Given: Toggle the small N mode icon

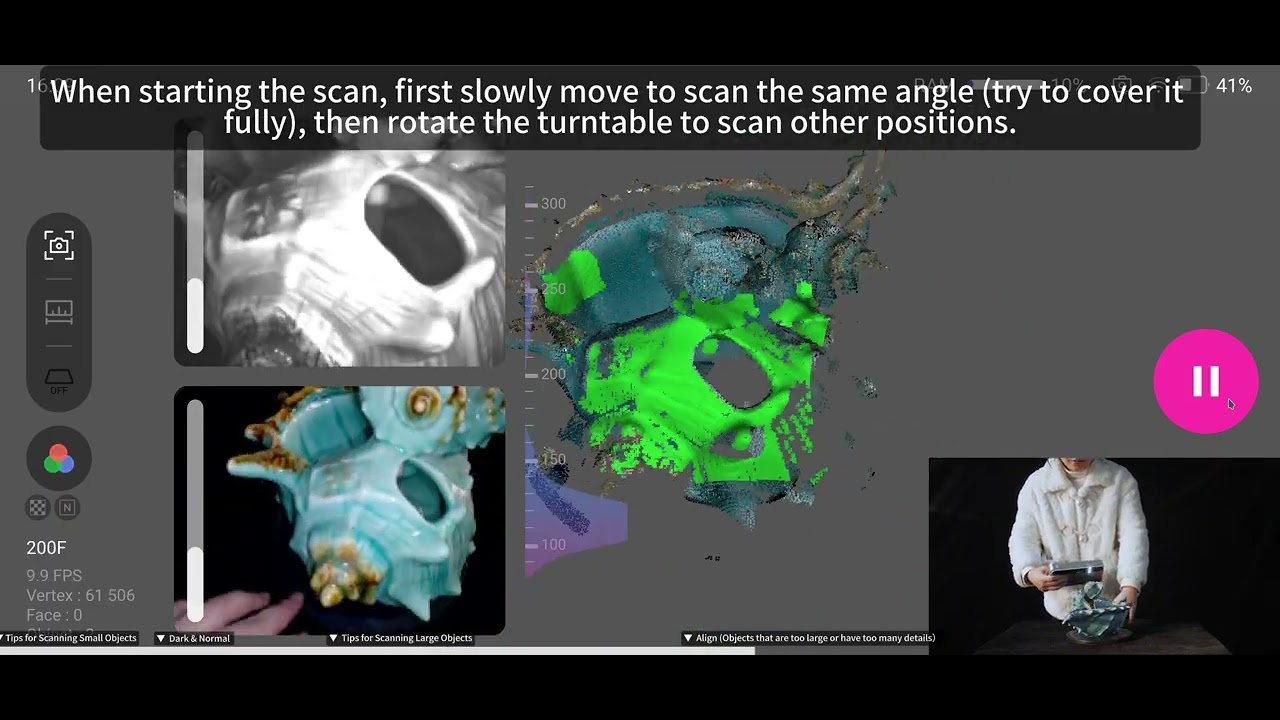Looking at the screenshot, I should click(67, 508).
